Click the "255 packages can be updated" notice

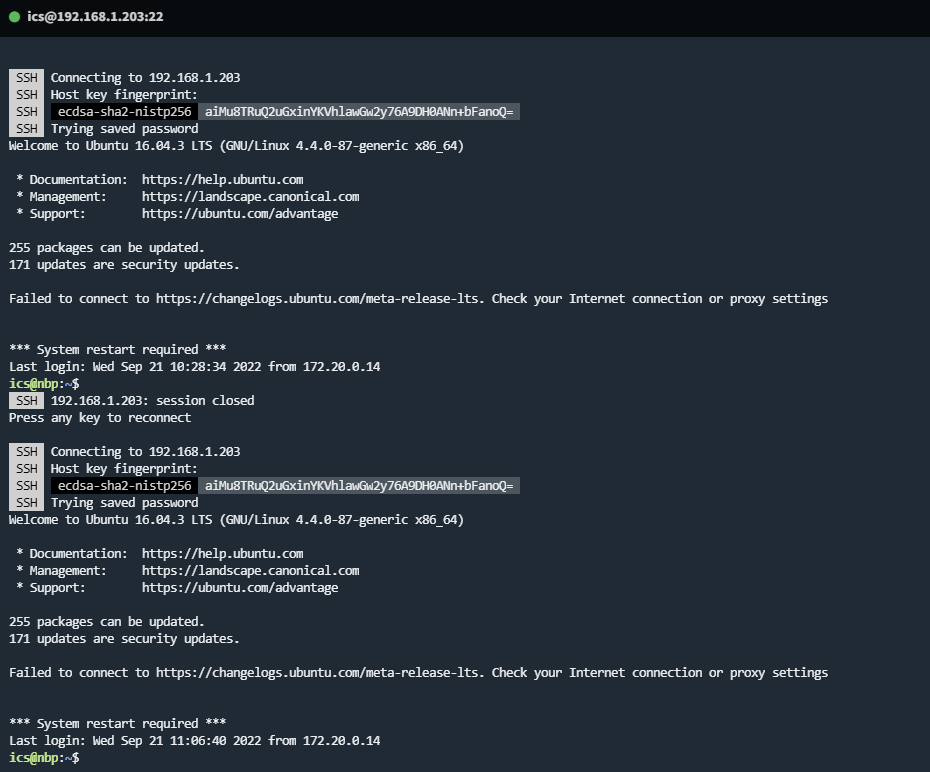106,247
